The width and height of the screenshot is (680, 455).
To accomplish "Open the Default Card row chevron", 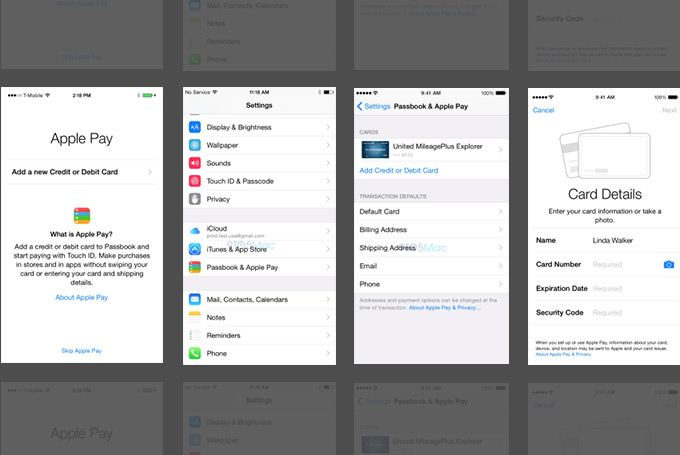I will point(500,211).
